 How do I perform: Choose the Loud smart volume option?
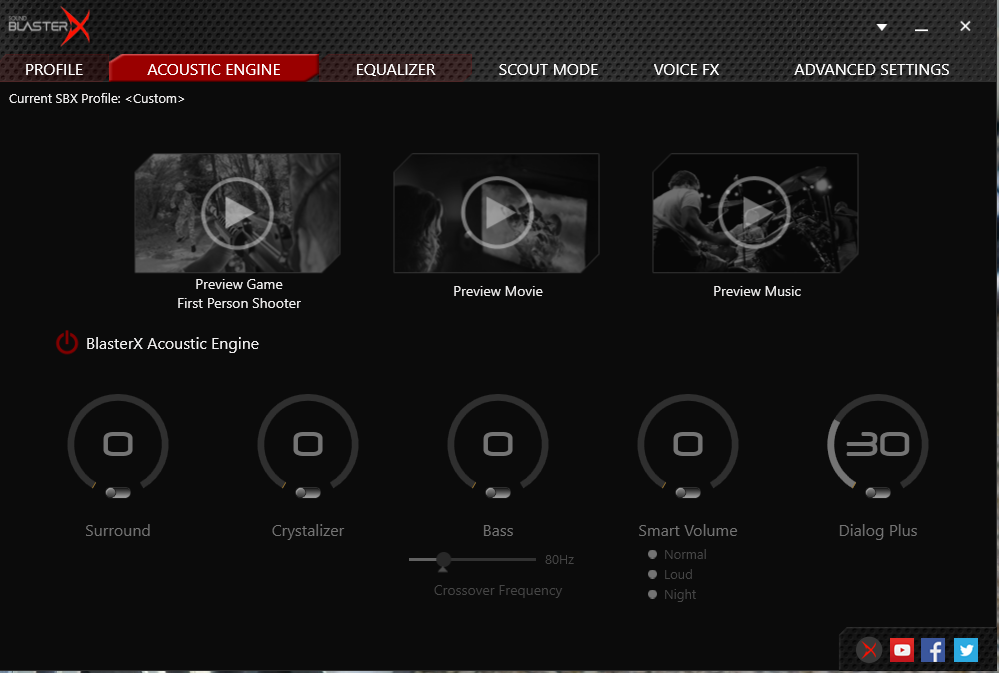pos(653,574)
